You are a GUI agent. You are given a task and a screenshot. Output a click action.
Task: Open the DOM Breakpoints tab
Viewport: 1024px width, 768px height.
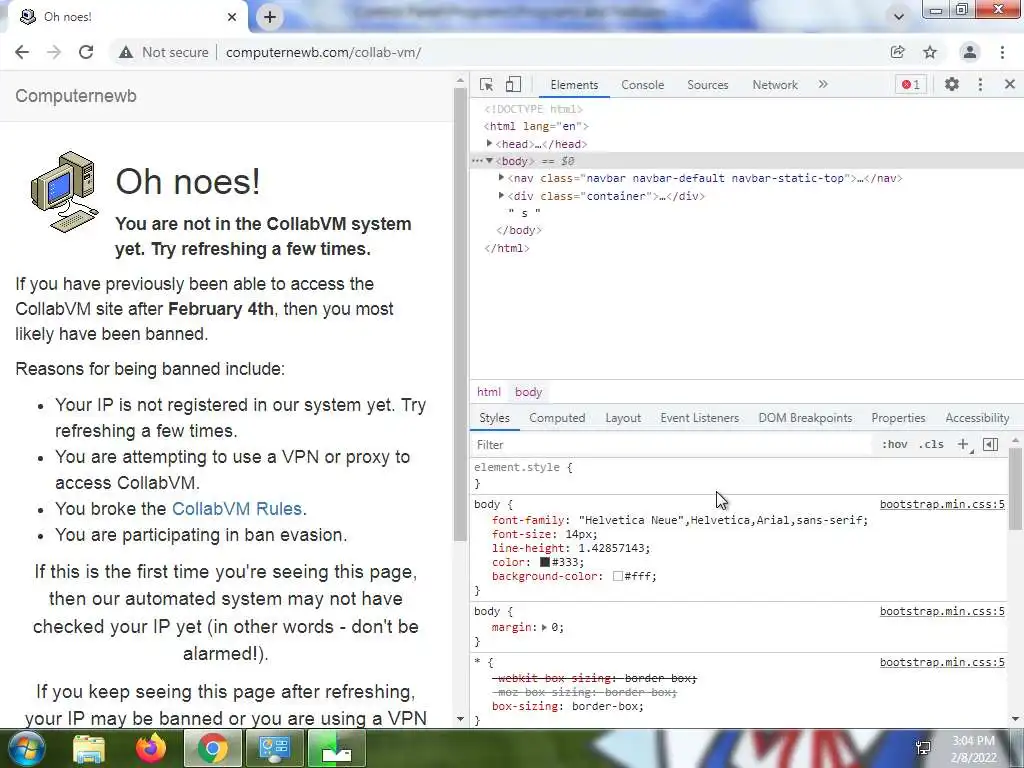(805, 418)
